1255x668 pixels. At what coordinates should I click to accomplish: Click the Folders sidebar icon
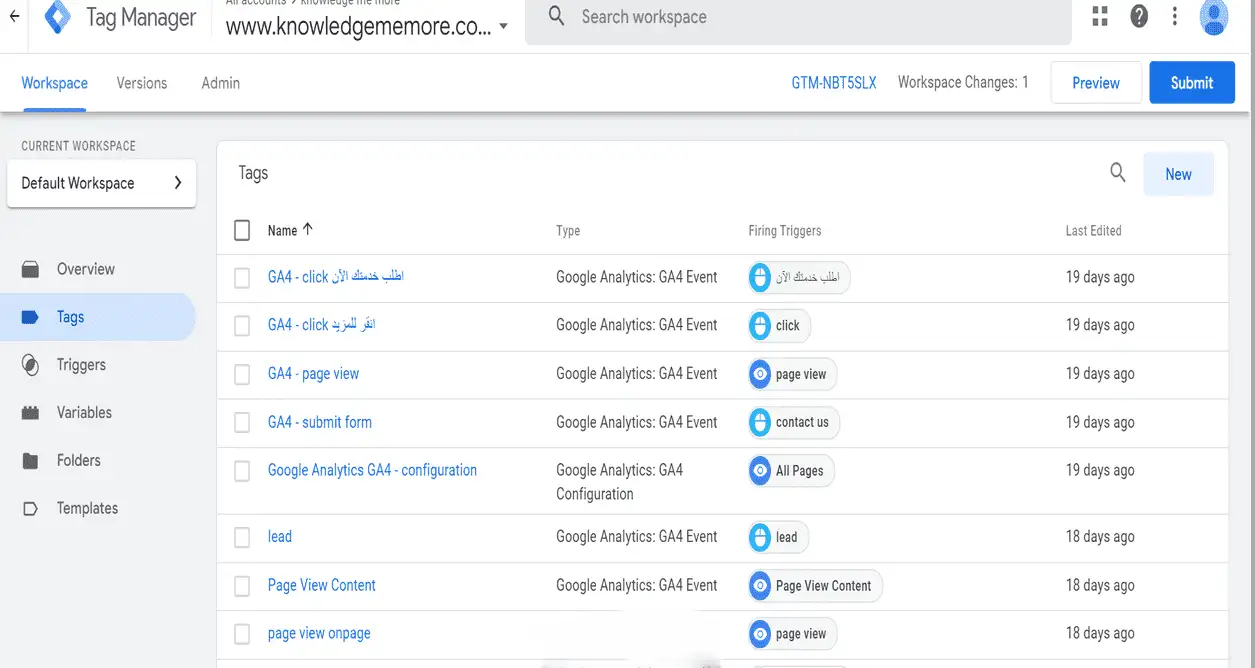coord(31,460)
